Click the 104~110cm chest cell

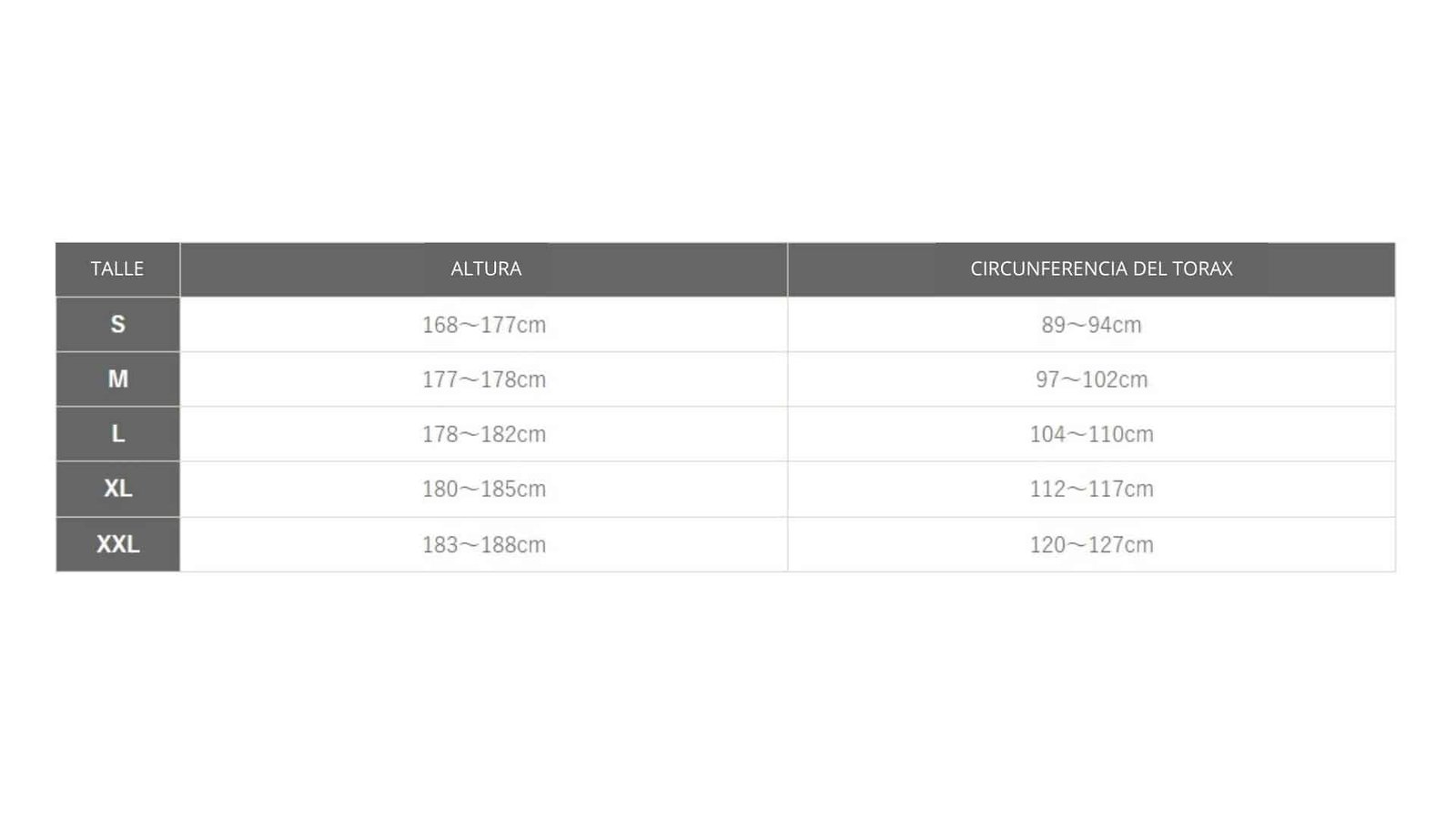pyautogui.click(x=1091, y=434)
